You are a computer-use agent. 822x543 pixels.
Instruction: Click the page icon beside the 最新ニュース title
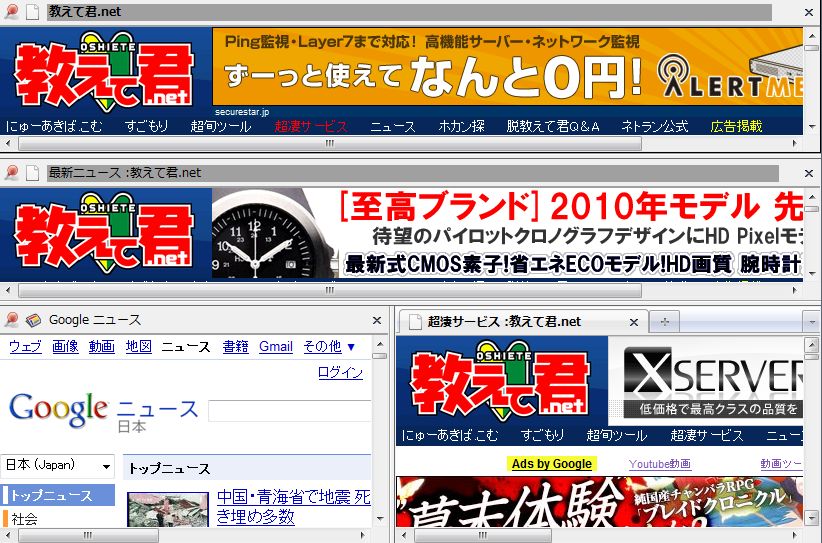pyautogui.click(x=33, y=172)
